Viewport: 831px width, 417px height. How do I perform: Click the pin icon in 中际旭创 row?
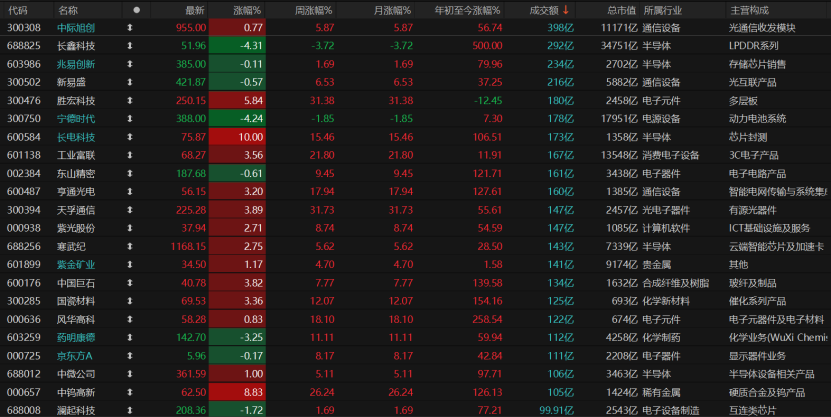(x=130, y=28)
